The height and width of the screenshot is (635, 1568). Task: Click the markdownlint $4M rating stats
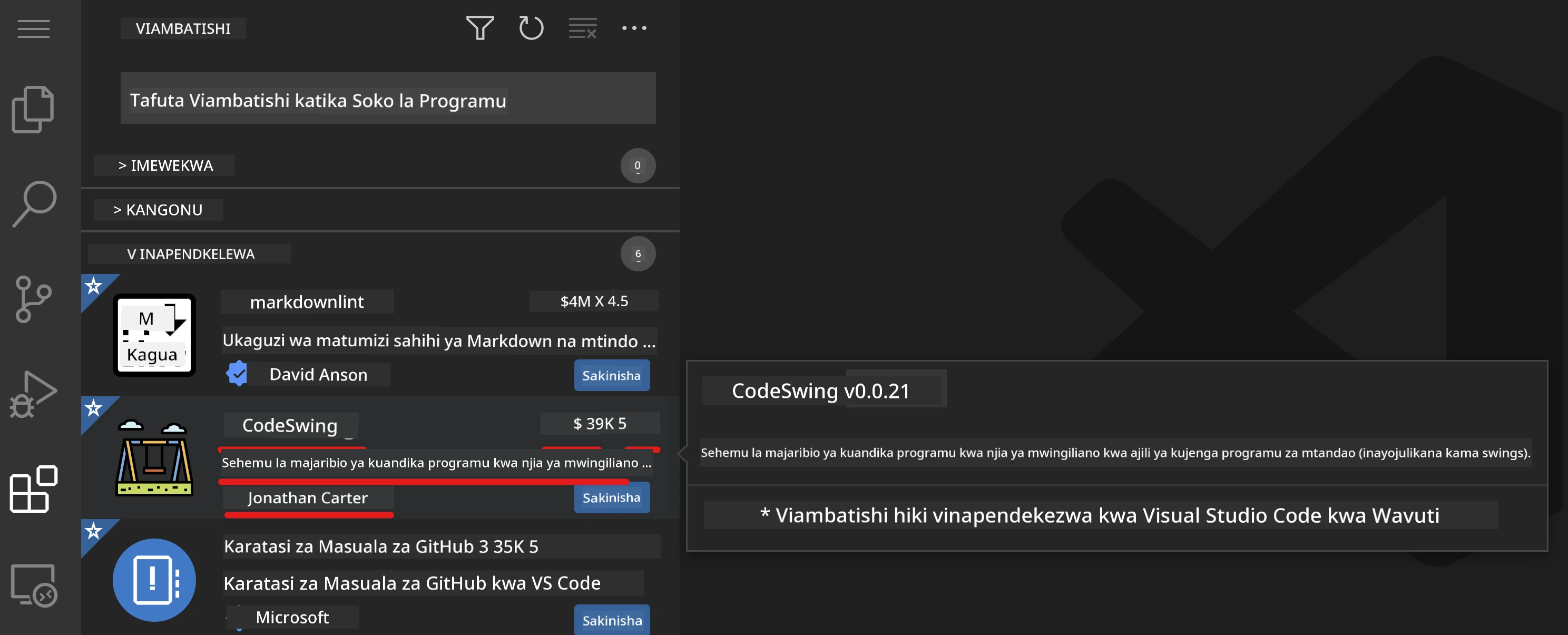(594, 301)
